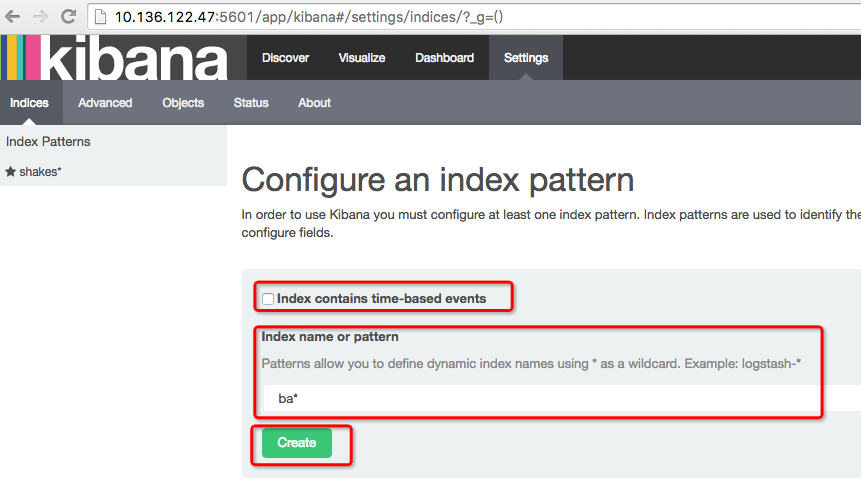Viewport: 861px width, 493px height.
Task: Click the star icon beside shakes*
Action: 11,172
